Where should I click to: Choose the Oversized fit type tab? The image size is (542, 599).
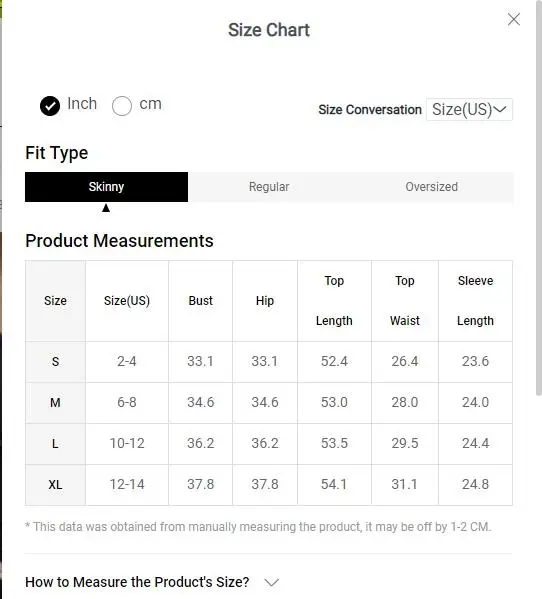pos(432,187)
